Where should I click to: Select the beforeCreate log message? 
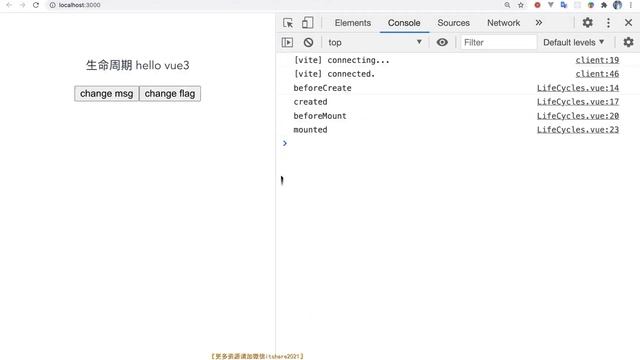pos(322,88)
